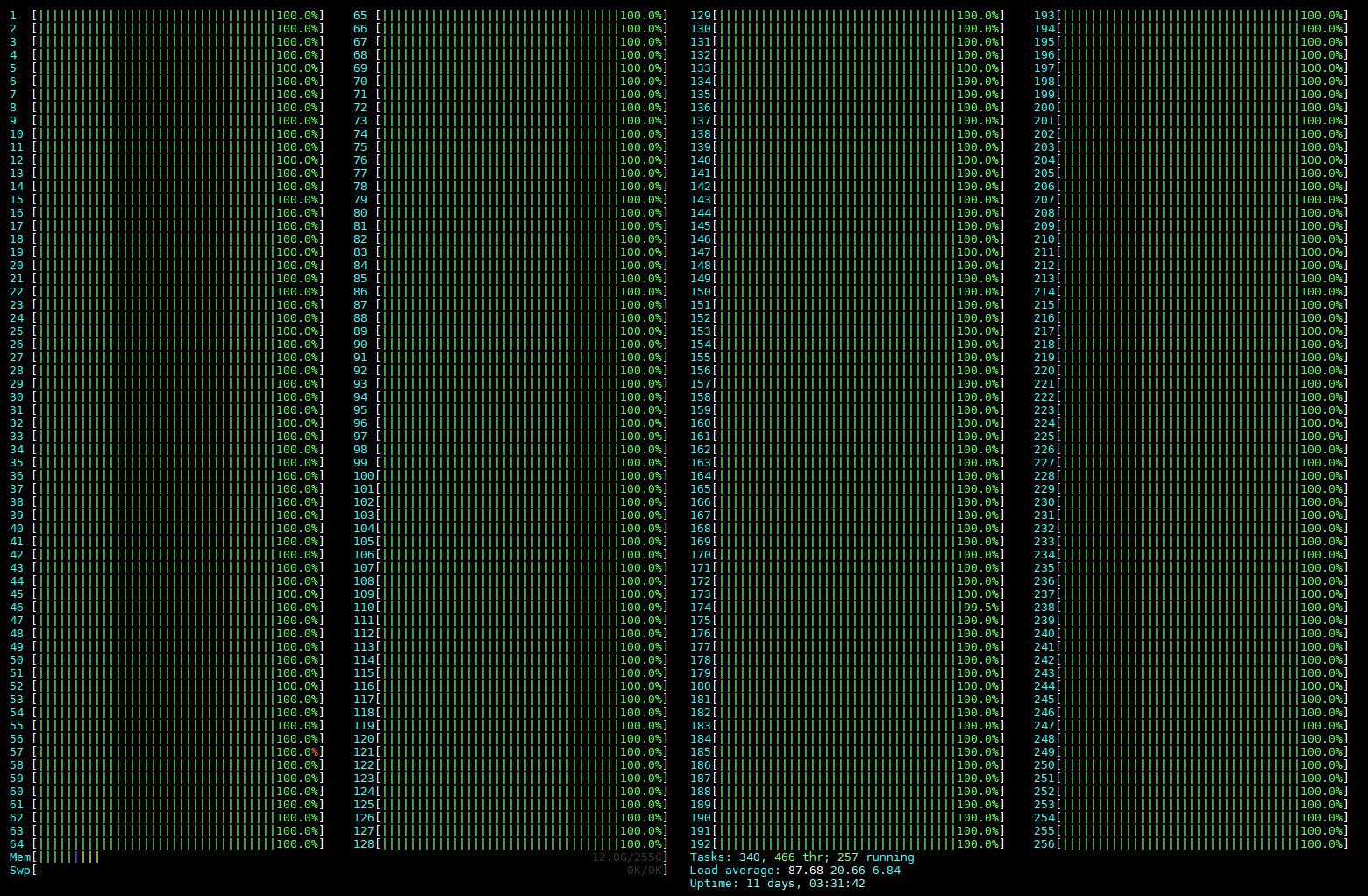Select the CPU 205 usage meter row

tap(1191, 174)
